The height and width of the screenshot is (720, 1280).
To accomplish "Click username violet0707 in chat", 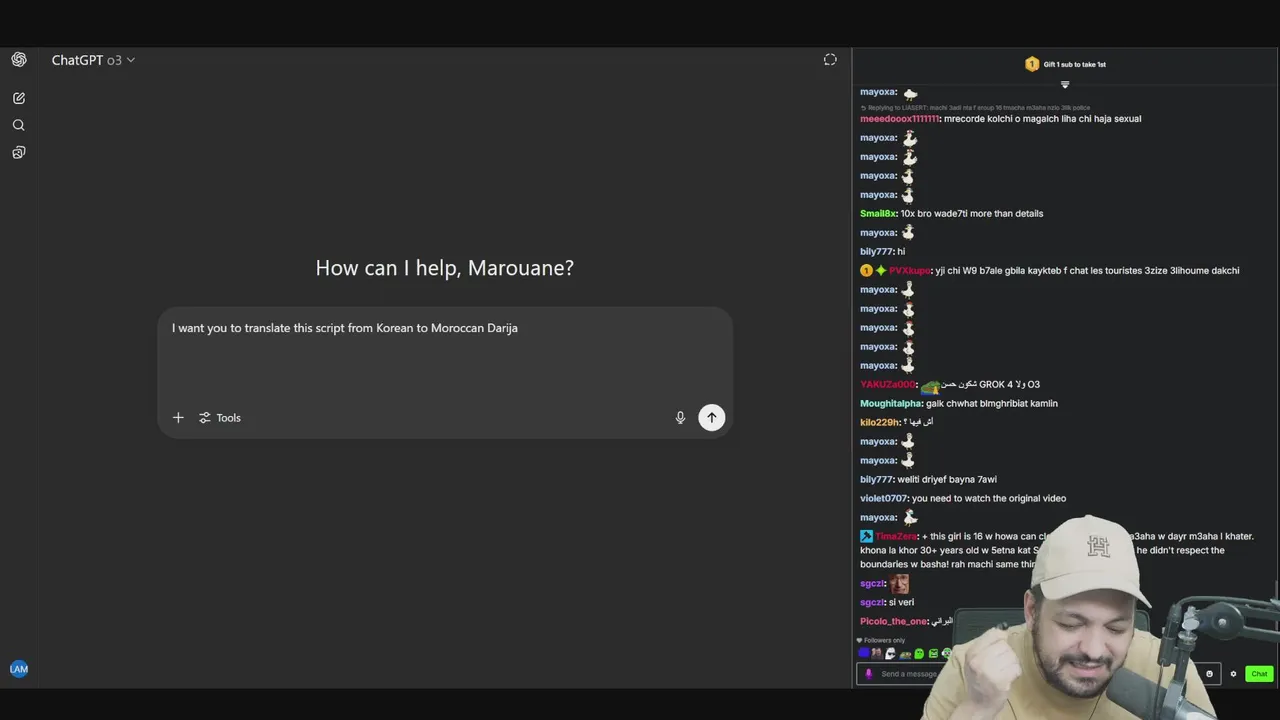I will coord(883,499).
